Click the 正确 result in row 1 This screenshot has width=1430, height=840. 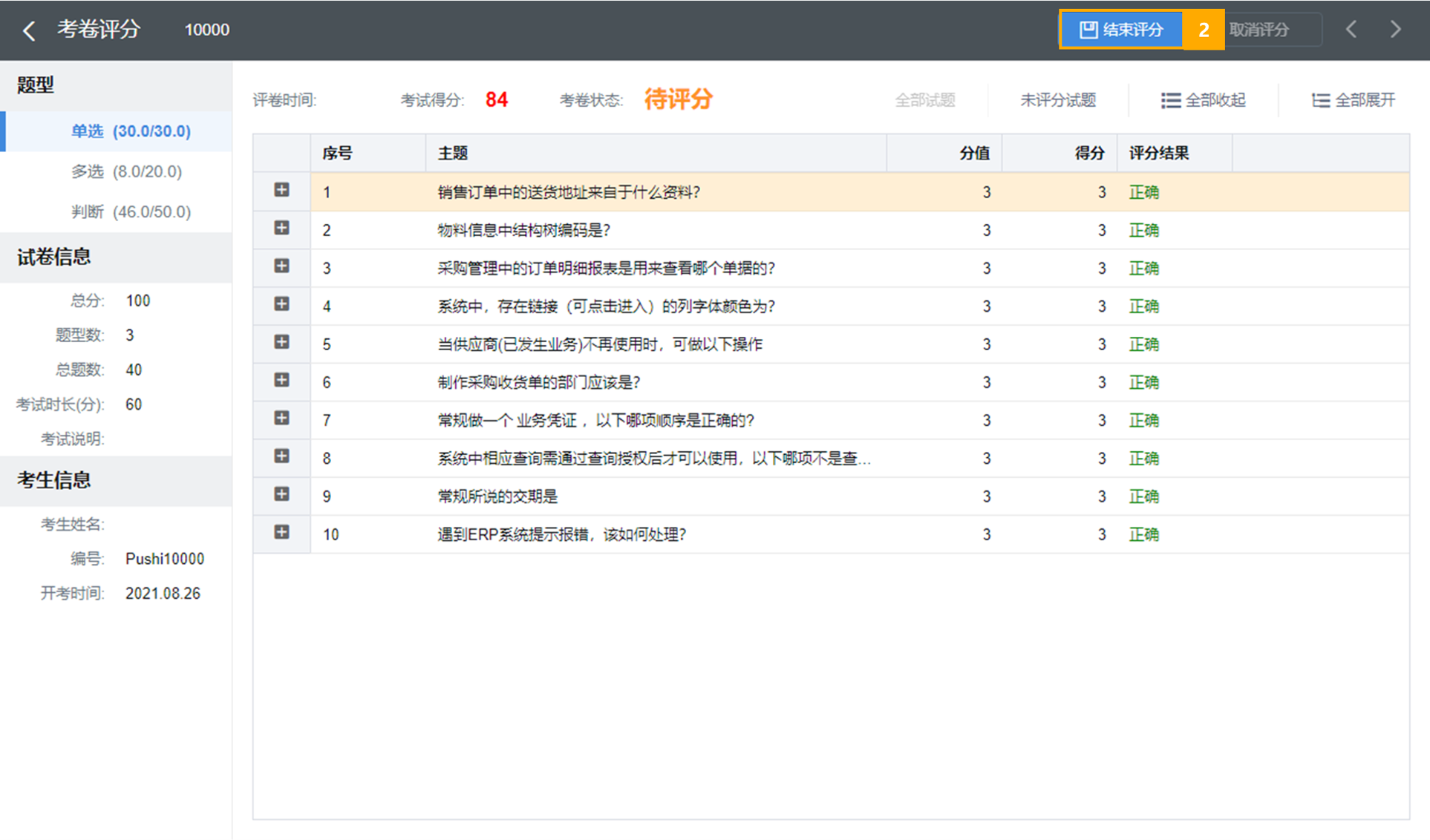1144,192
